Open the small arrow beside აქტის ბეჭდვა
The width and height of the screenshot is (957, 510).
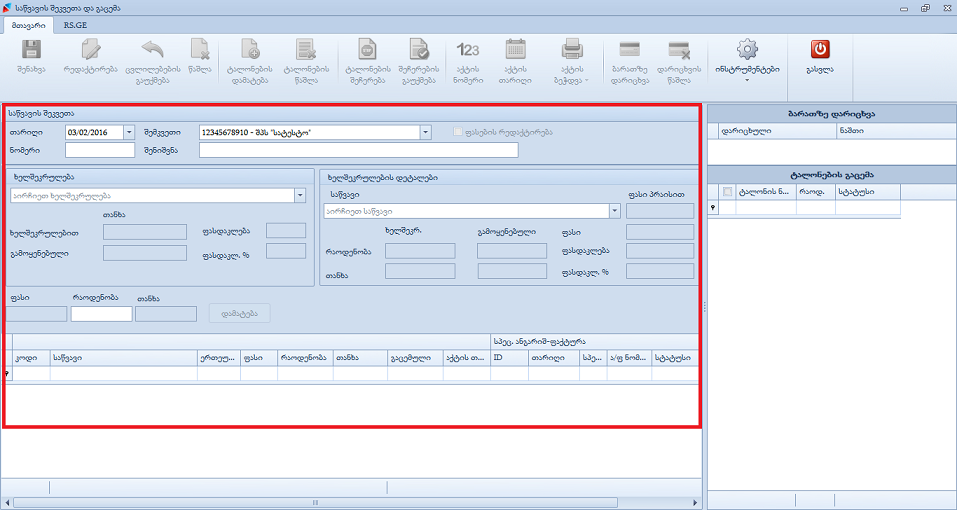(587, 80)
